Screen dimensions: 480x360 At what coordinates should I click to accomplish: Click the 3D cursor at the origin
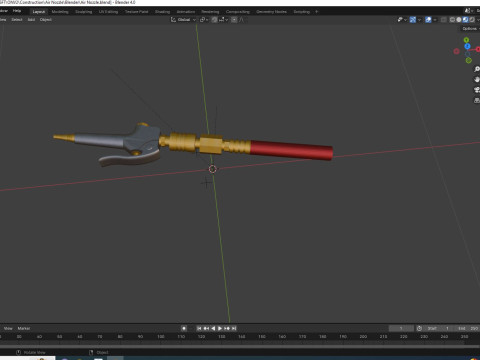pyautogui.click(x=212, y=169)
